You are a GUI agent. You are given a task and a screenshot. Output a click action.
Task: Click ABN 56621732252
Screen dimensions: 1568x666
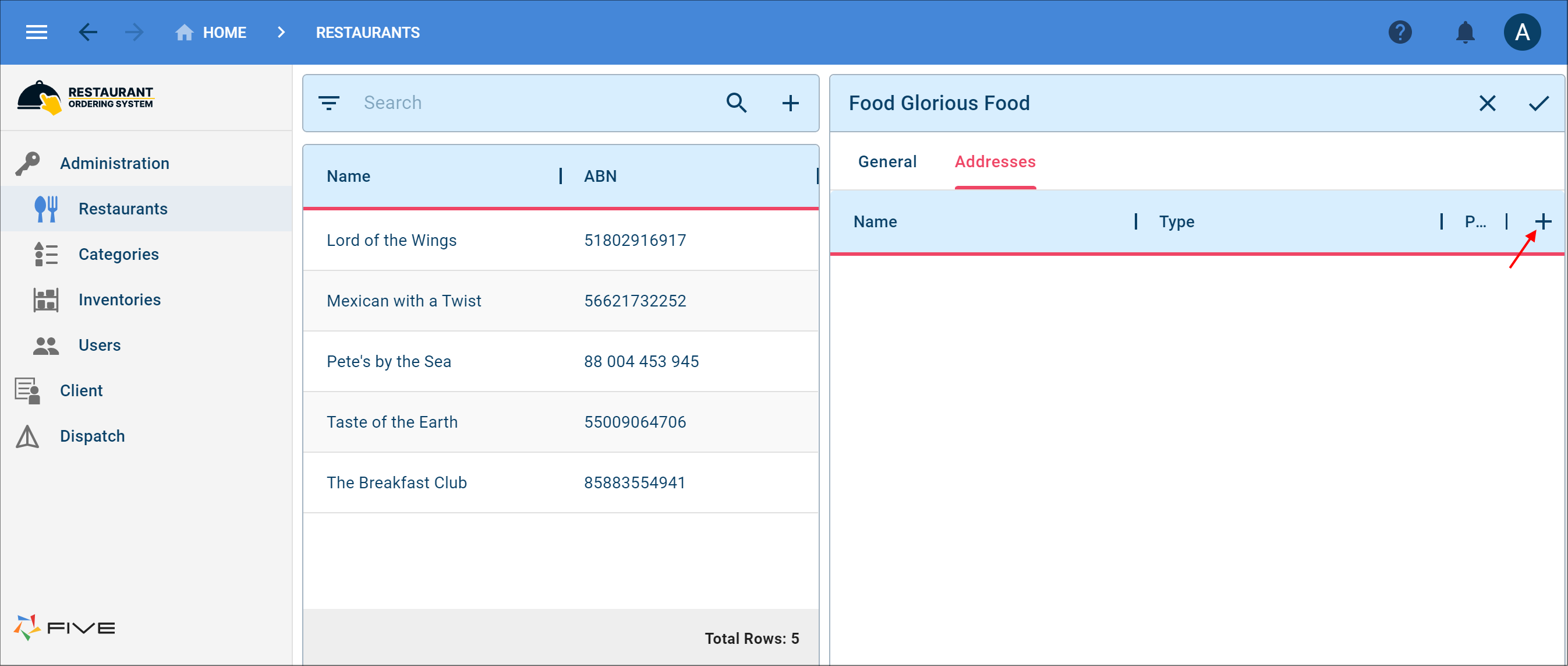click(x=635, y=301)
